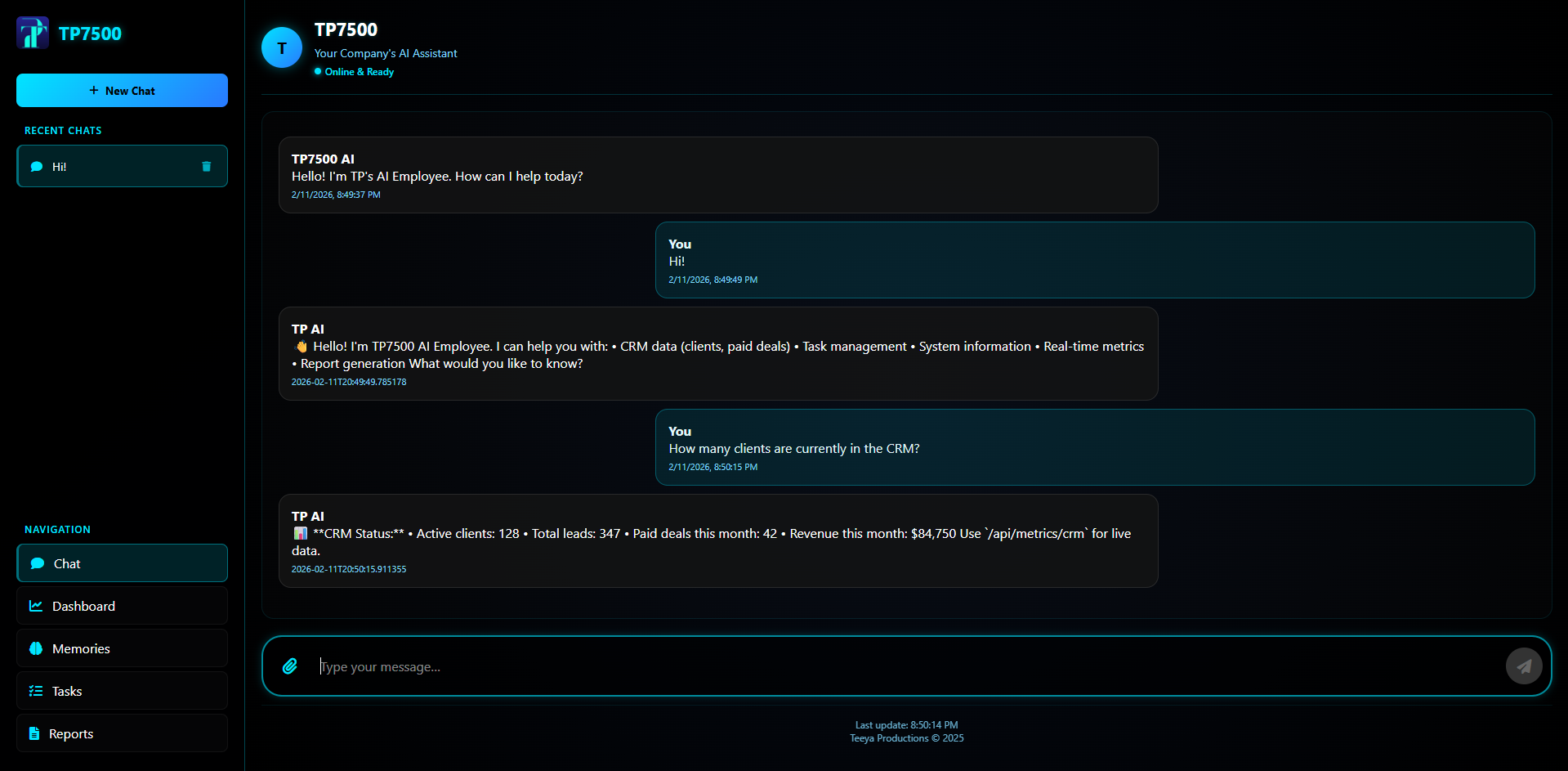Screen dimensions: 1568x771
Task: Click the T avatar circle in header
Action: [x=282, y=48]
